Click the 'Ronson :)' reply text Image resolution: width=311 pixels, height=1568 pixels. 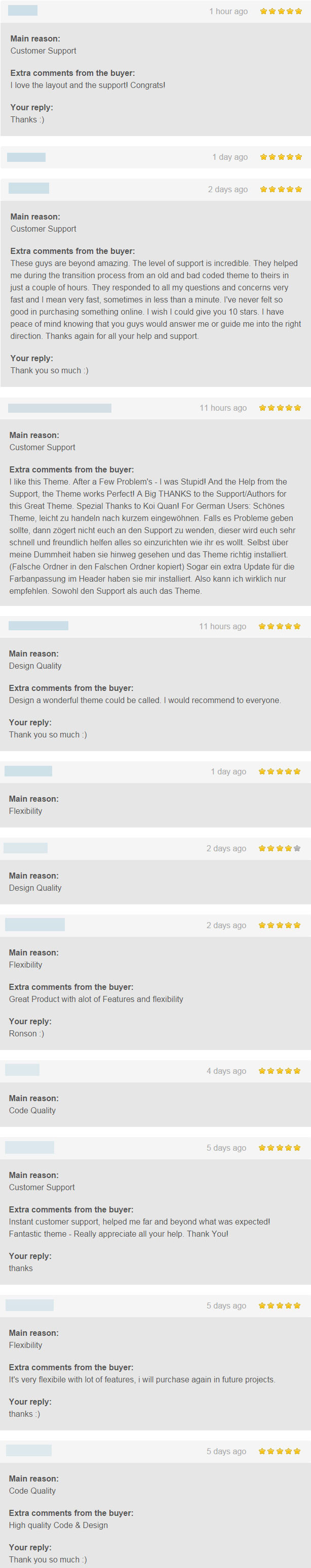click(x=26, y=1033)
